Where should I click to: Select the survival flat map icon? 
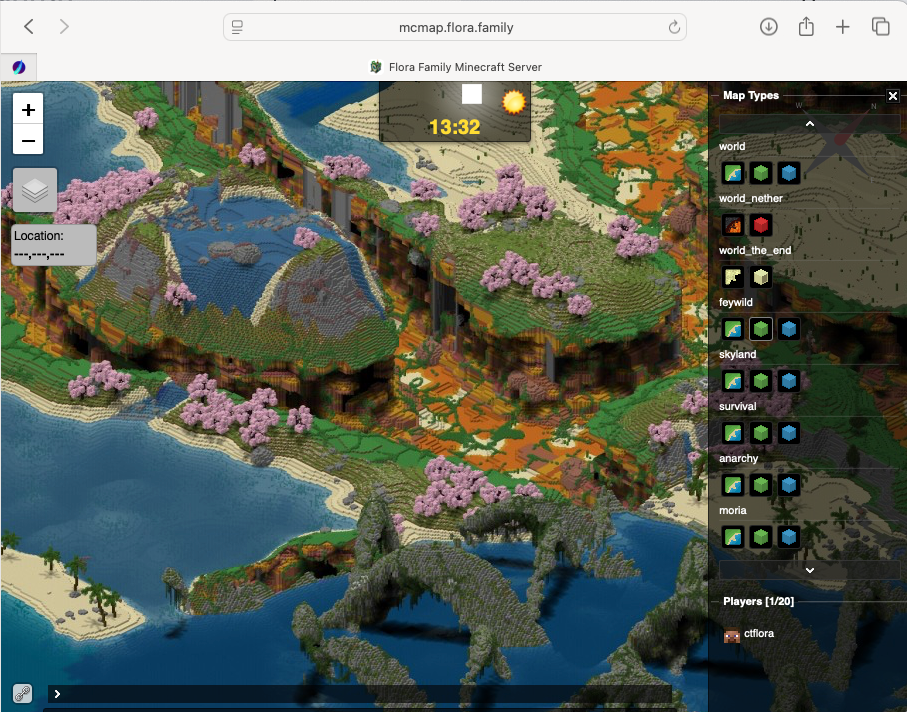point(733,433)
